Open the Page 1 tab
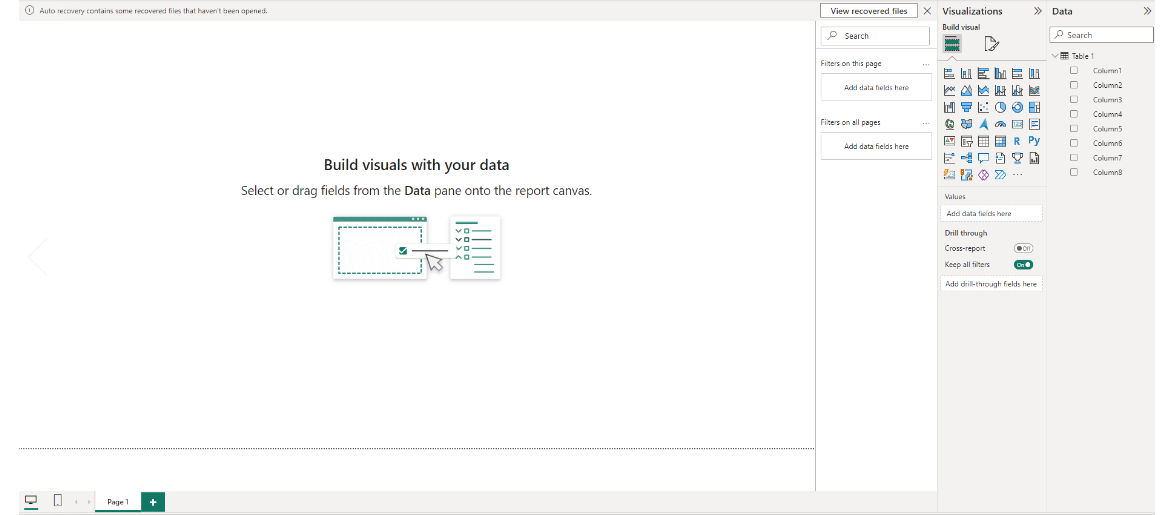The height and width of the screenshot is (515, 1166). point(117,502)
